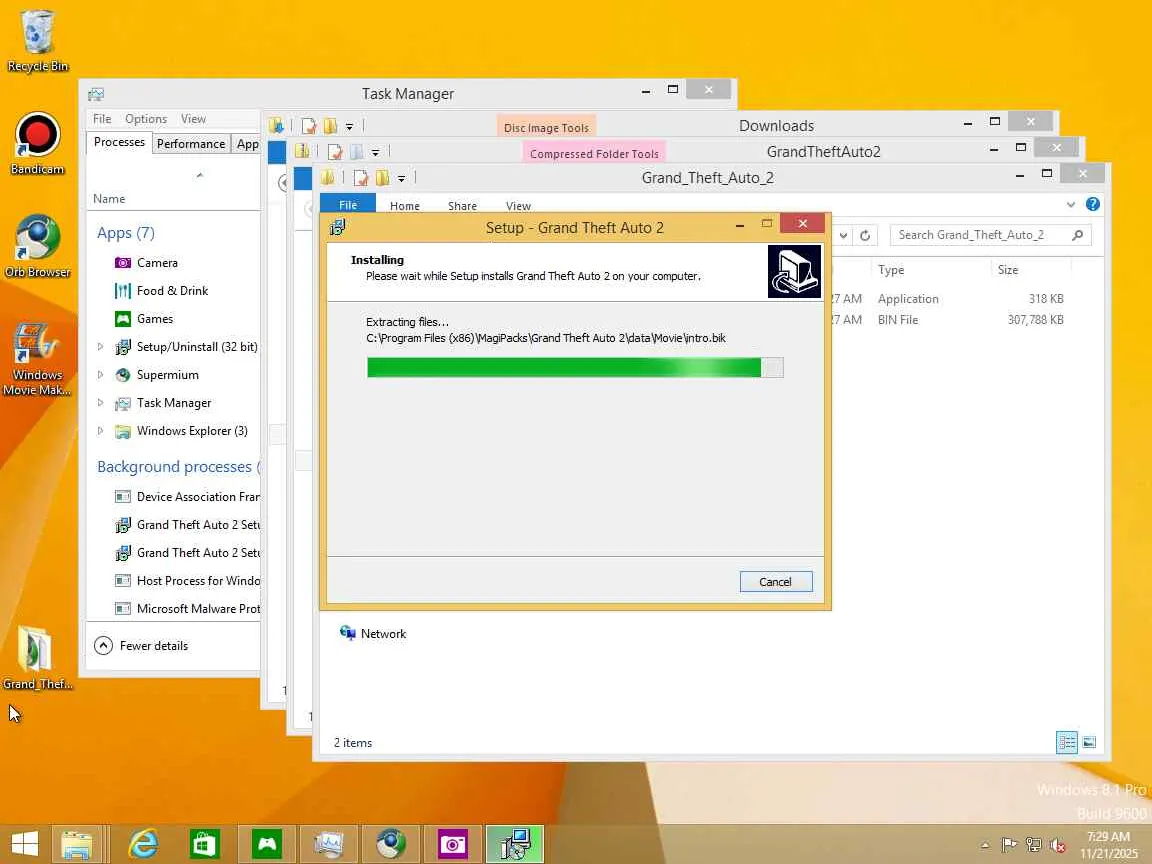
Task: Click the muted volume tray icon
Action: 1058,845
